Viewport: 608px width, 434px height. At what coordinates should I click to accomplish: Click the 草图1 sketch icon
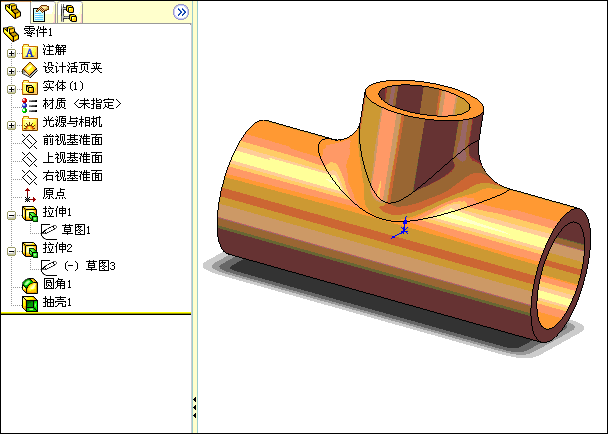pyautogui.click(x=49, y=232)
